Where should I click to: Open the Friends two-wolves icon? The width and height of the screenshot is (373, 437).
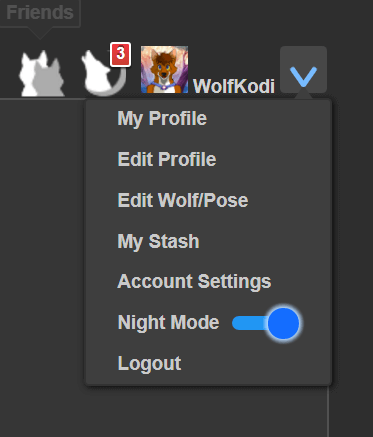pos(41,73)
